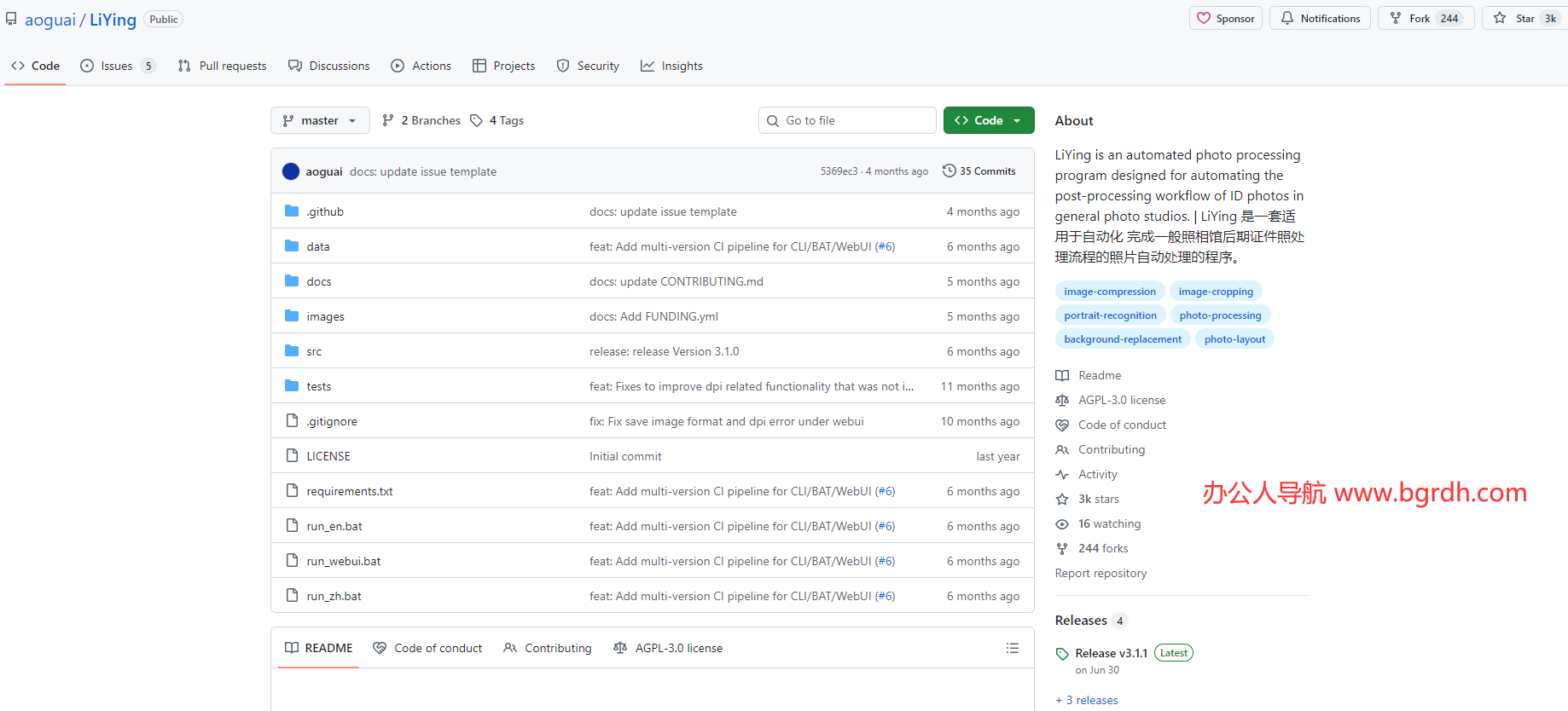The height and width of the screenshot is (711, 1568).
Task: Open the README outline list icon
Action: click(x=1013, y=648)
